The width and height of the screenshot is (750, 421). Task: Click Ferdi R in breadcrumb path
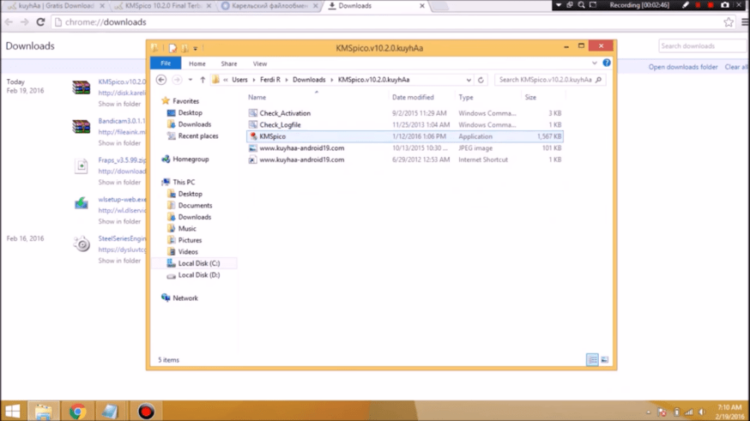click(270, 80)
